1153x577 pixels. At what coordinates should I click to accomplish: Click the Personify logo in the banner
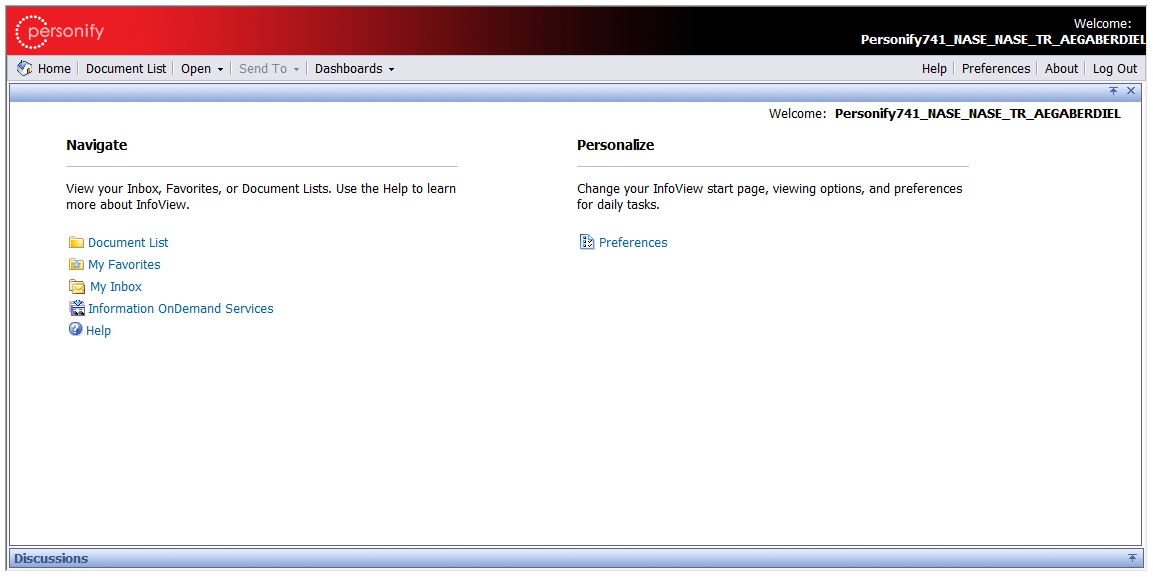[x=60, y=32]
